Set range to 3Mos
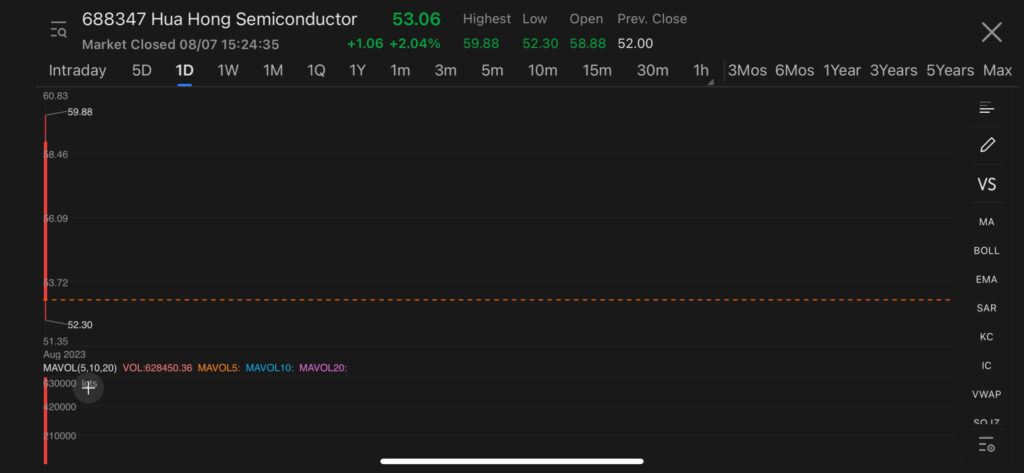This screenshot has width=1024, height=473. pos(747,71)
